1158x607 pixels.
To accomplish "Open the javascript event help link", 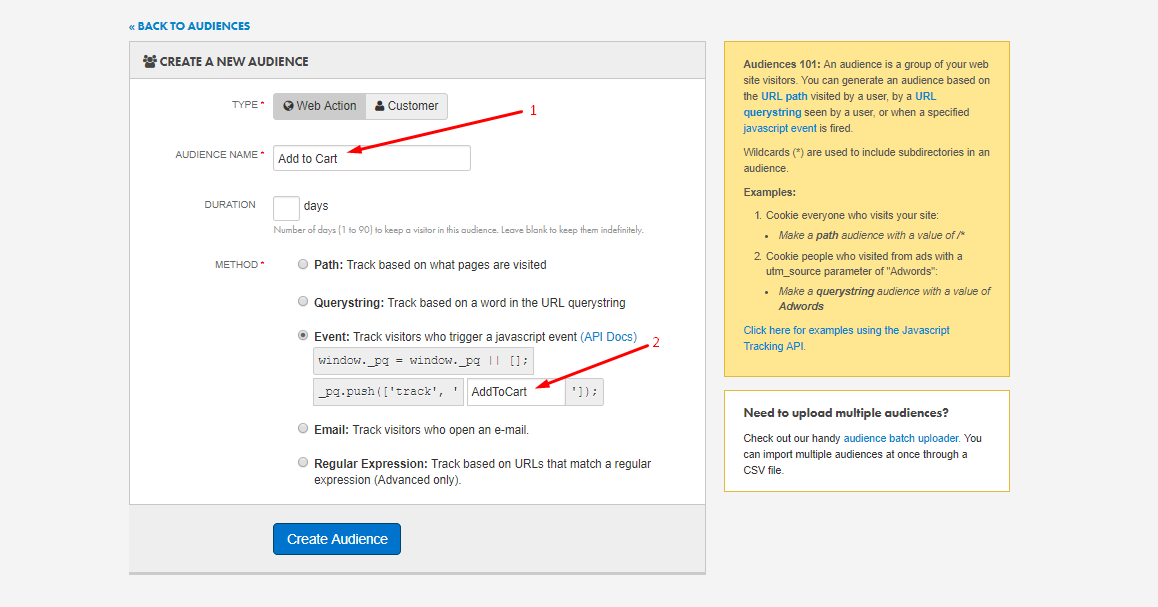I will click(x=780, y=128).
